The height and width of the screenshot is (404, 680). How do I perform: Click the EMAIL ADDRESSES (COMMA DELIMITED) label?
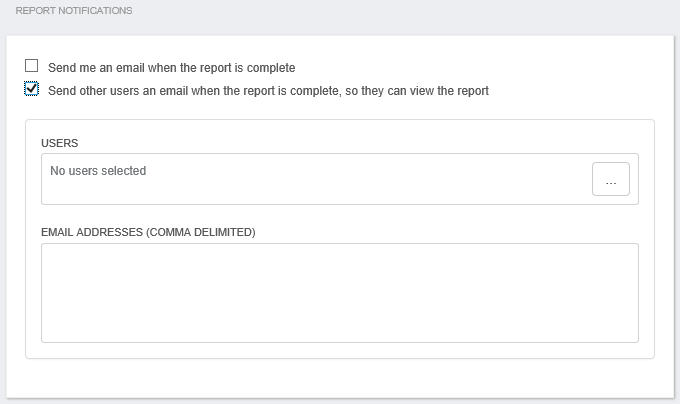[148, 232]
